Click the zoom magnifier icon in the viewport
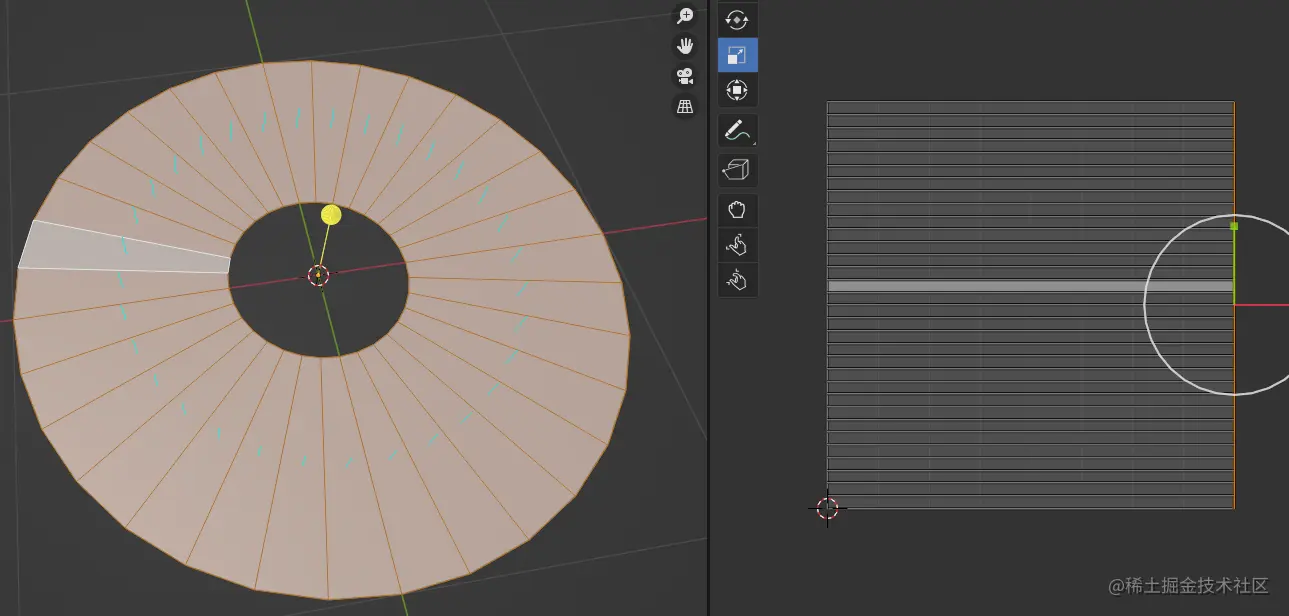 (x=685, y=16)
